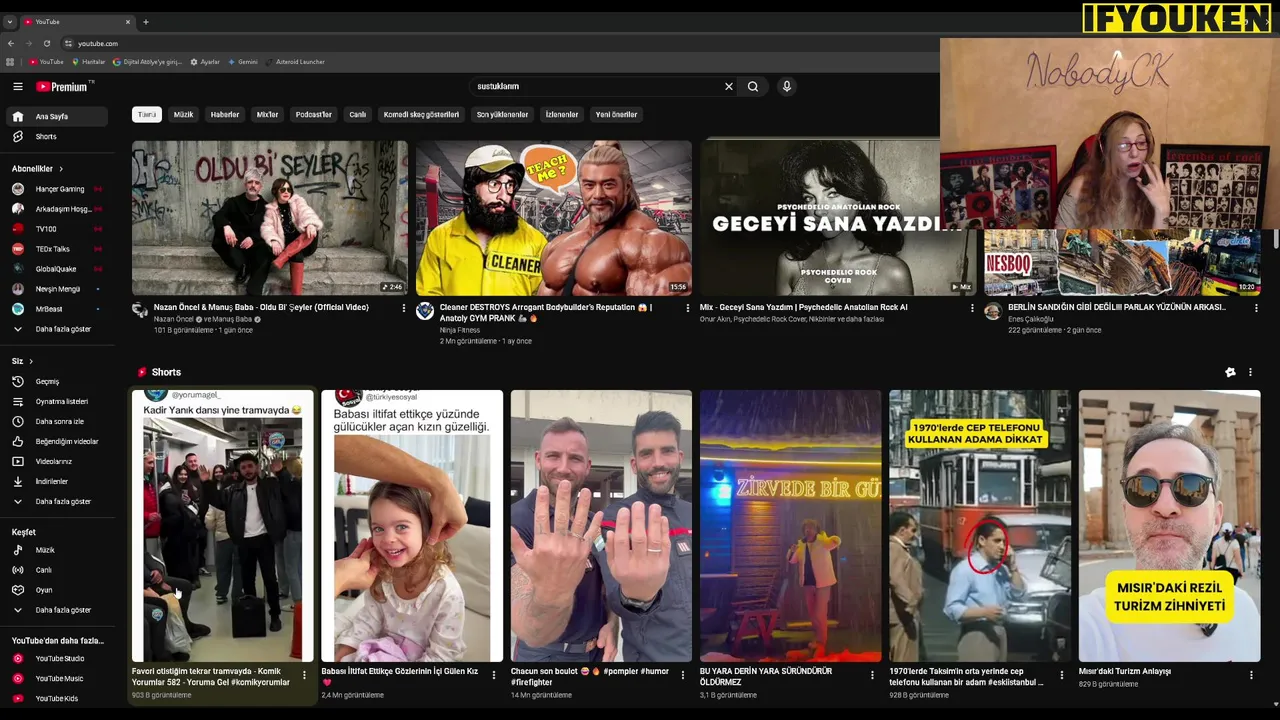The image size is (1280, 720).
Task: Open Daha sonra izle list
Action: pos(55,422)
